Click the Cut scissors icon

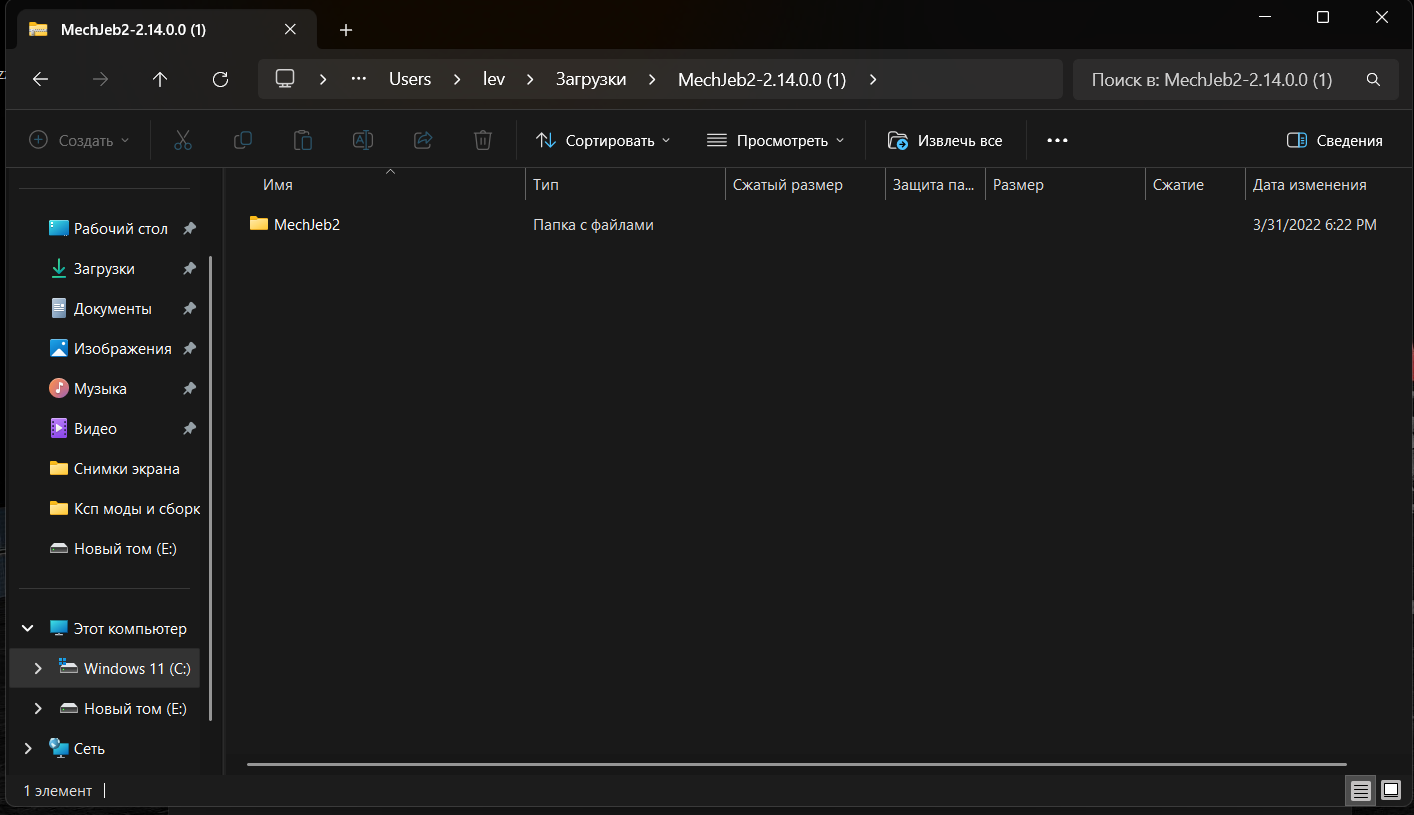pyautogui.click(x=182, y=140)
